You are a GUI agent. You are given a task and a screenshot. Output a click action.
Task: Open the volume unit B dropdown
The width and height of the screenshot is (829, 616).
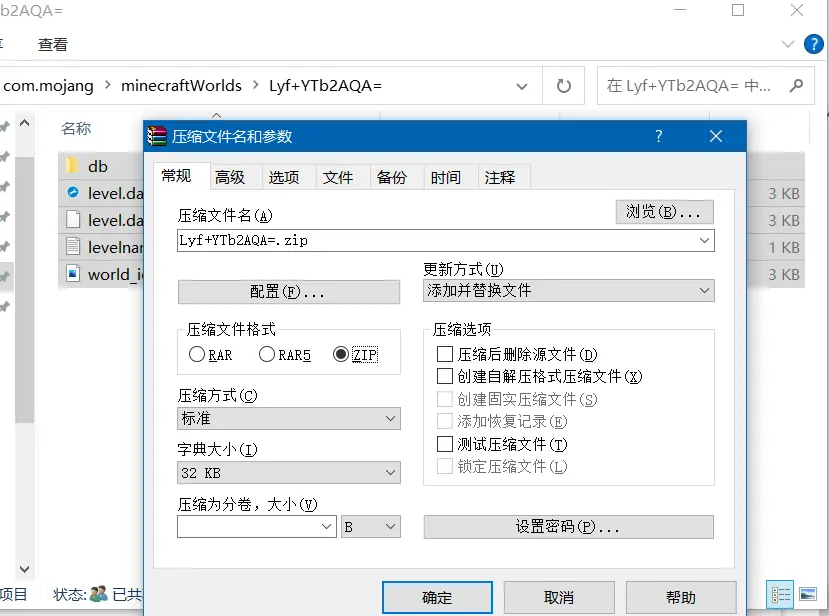[x=390, y=527]
